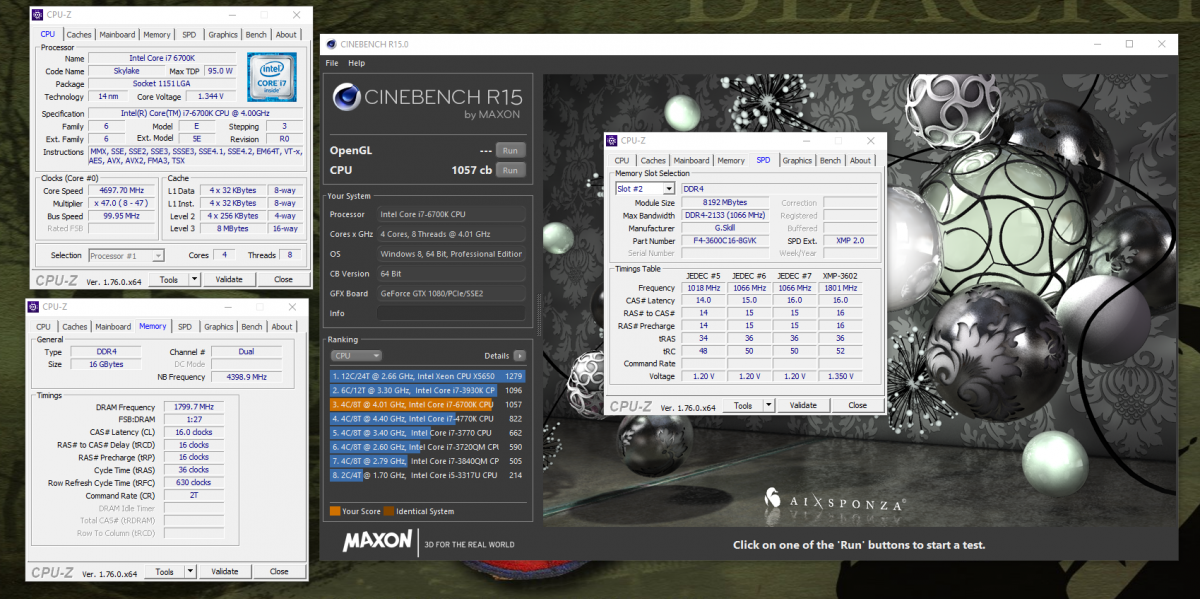Click Close button in CPU-Z SPD window
The height and width of the screenshot is (599, 1200).
click(858, 405)
